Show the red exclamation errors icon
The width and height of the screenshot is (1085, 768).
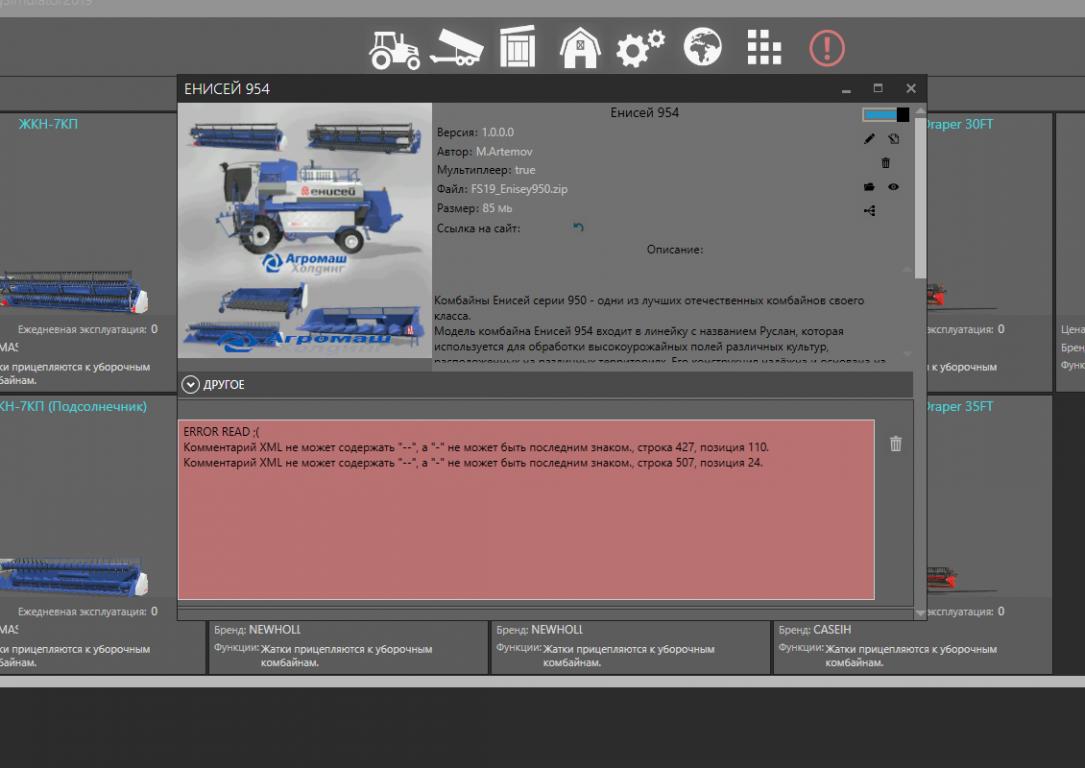[827, 48]
